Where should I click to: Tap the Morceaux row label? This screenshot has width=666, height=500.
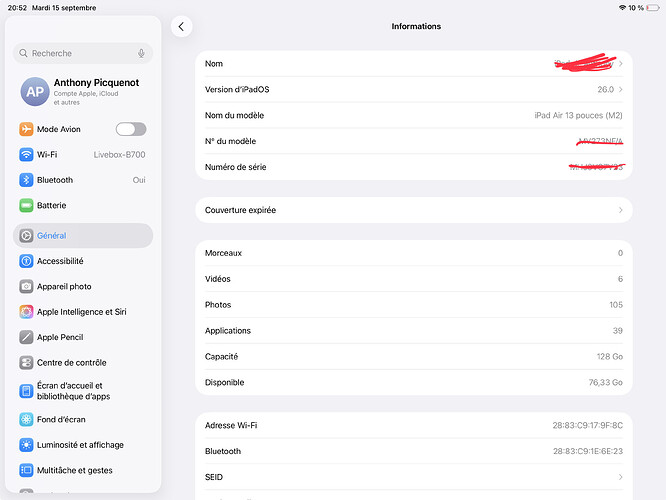tap(223, 253)
